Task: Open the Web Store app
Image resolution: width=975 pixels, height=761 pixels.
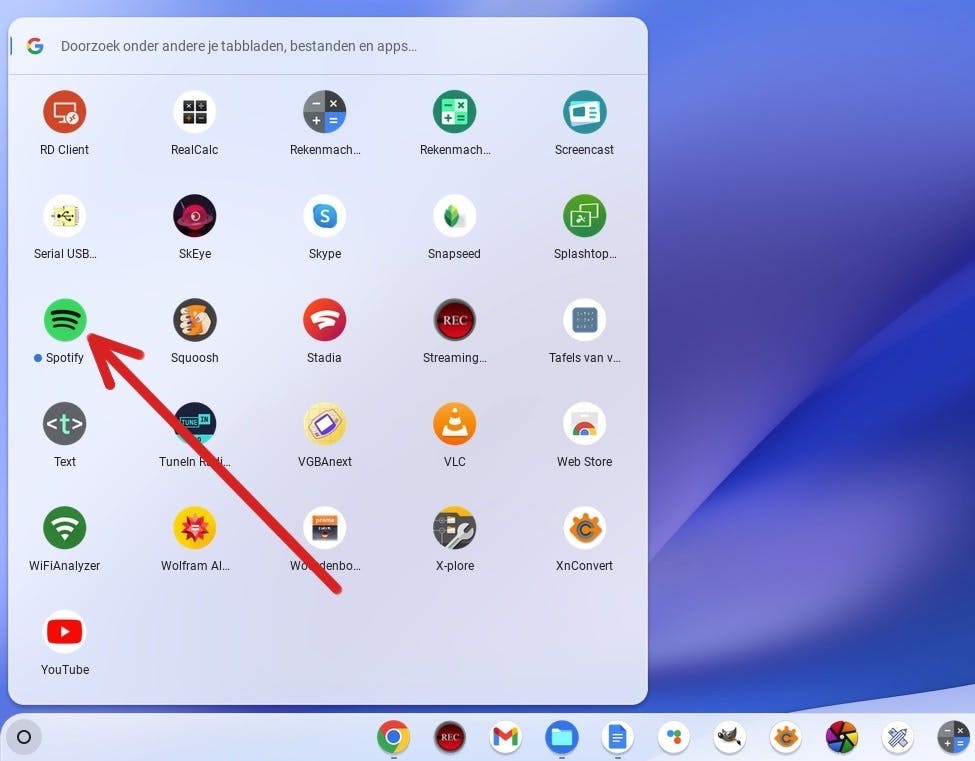Action: (585, 423)
